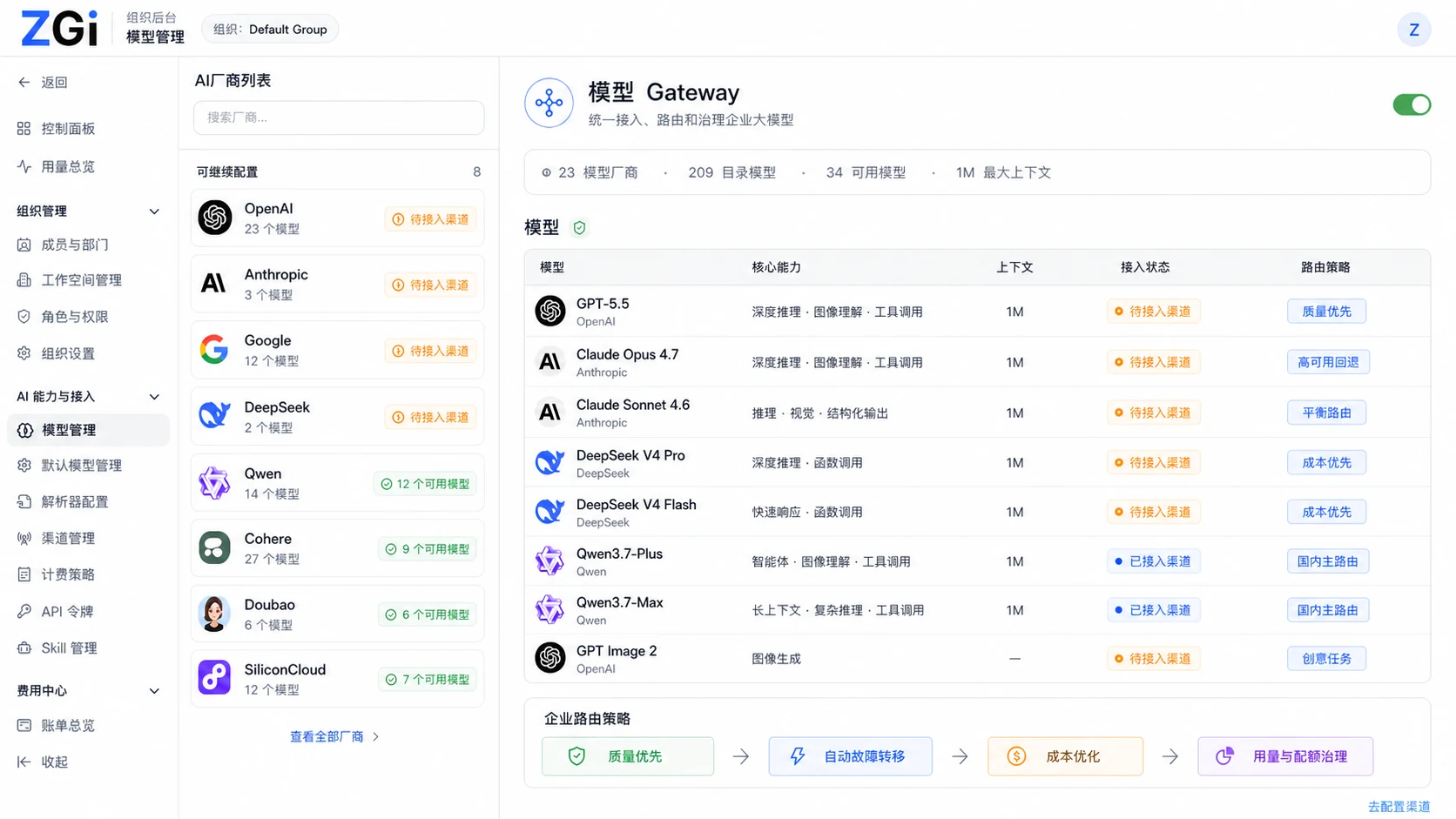The height and width of the screenshot is (819, 1456).
Task: Click 平衡路由 tag for Claude Sonnet 4.6
Action: tap(1326, 412)
